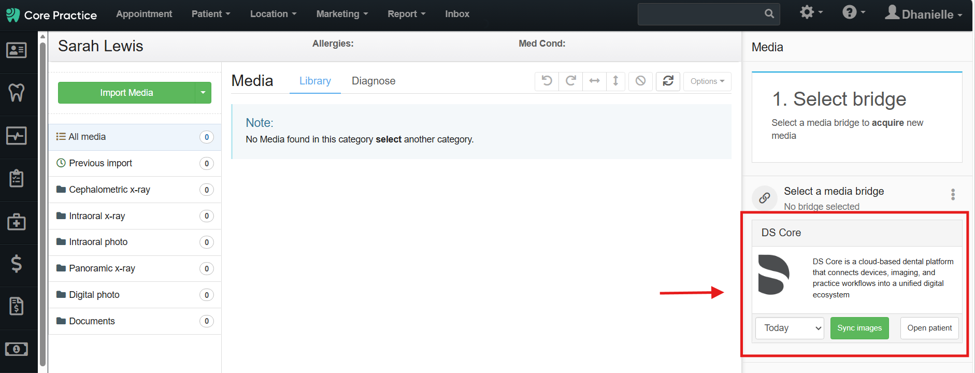Image resolution: width=975 pixels, height=373 pixels.
Task: Click the Sarah Lewis patient name
Action: pos(100,46)
